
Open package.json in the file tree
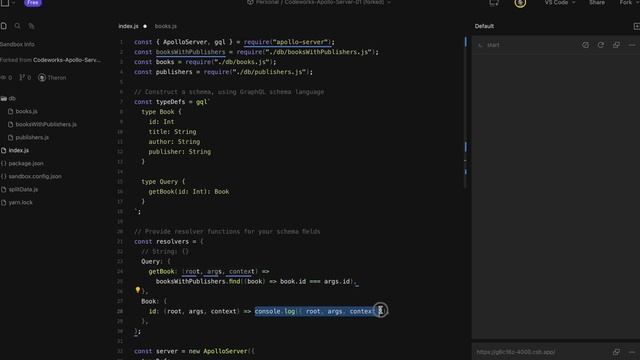click(x=26, y=163)
